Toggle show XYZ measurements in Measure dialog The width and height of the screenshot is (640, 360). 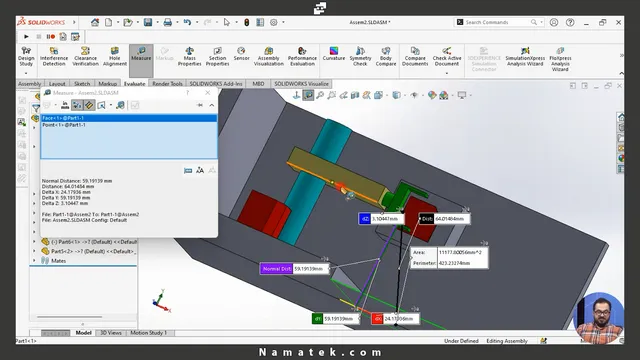coord(77,105)
